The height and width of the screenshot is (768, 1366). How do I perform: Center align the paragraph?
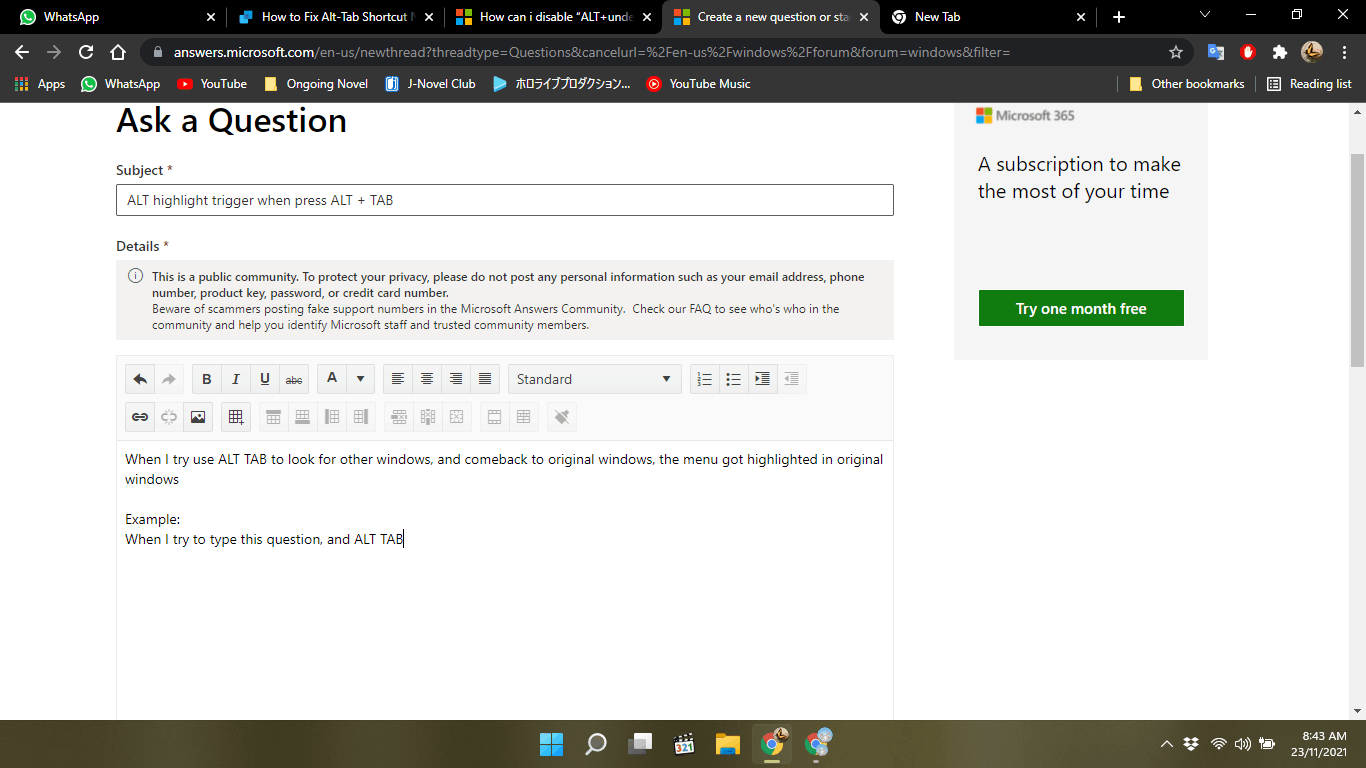427,379
